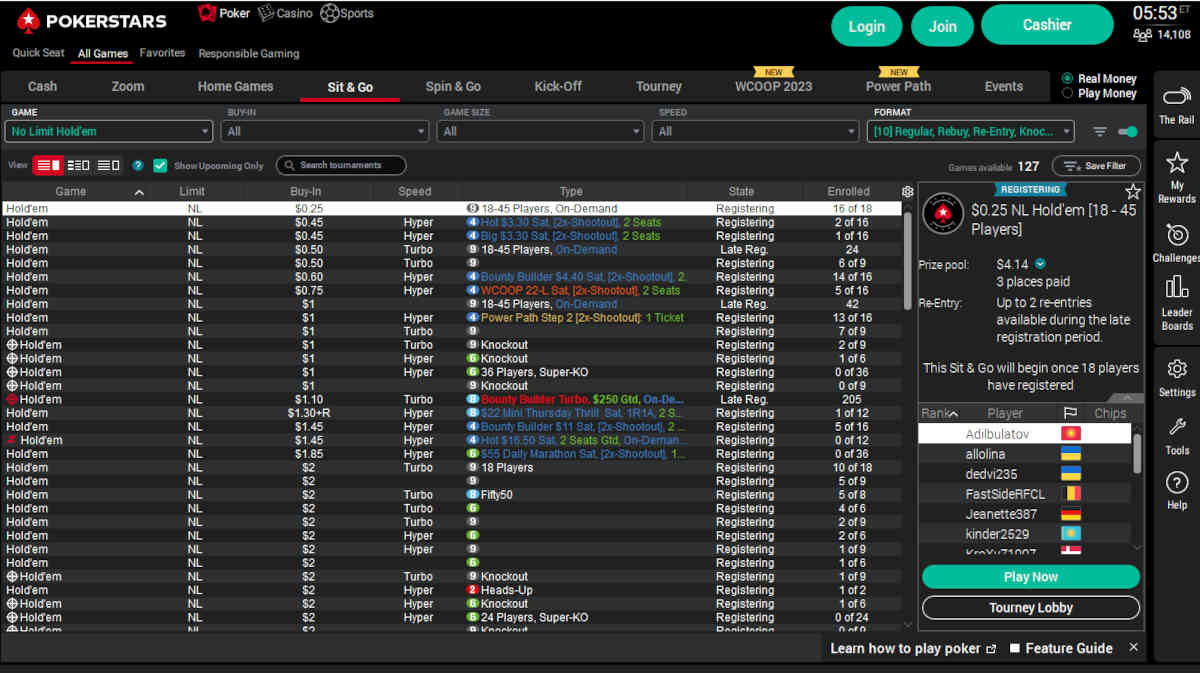Open the Tourney Lobby
This screenshot has width=1200, height=673.
pos(1030,608)
